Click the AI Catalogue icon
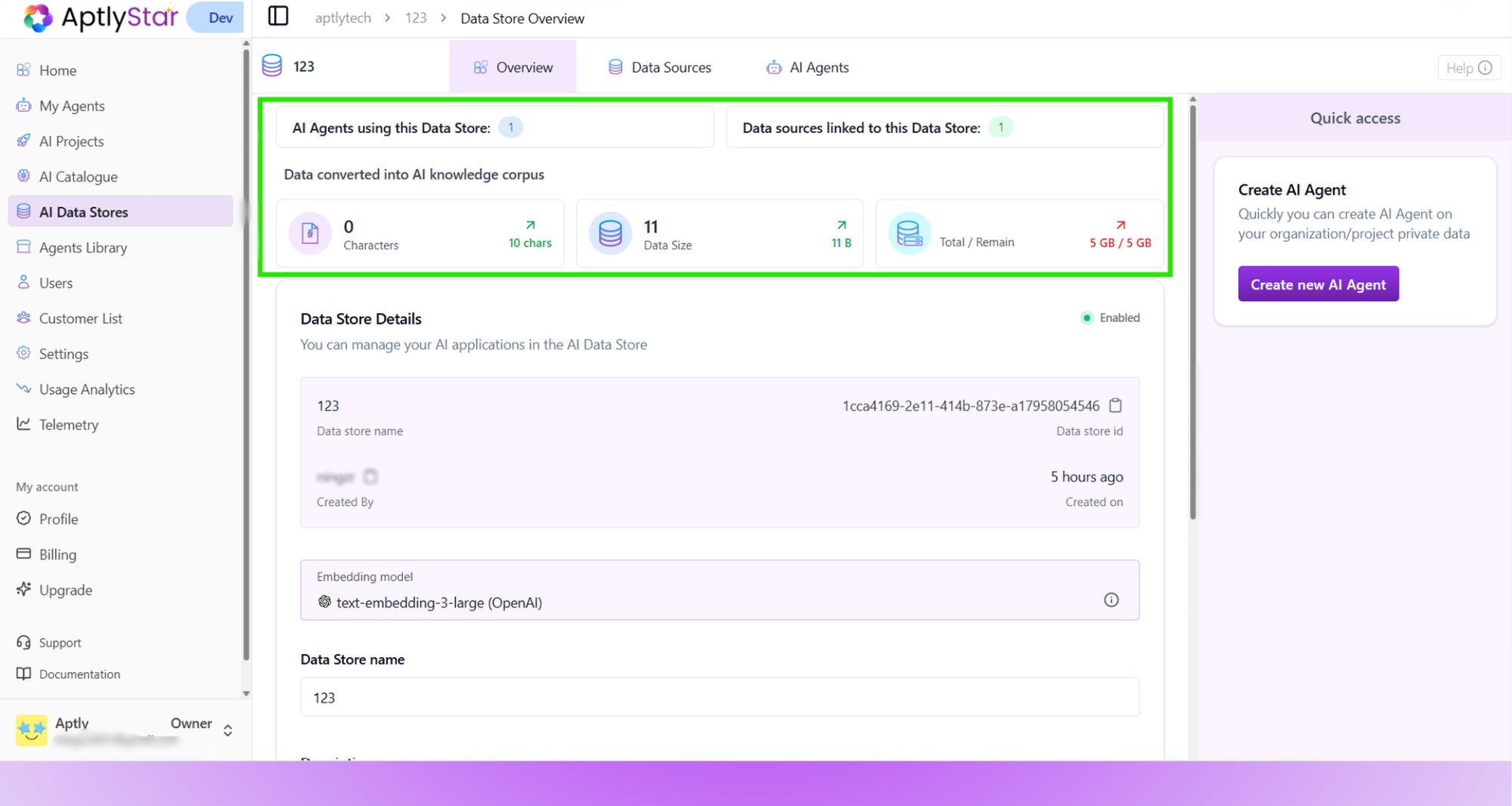 (x=23, y=176)
